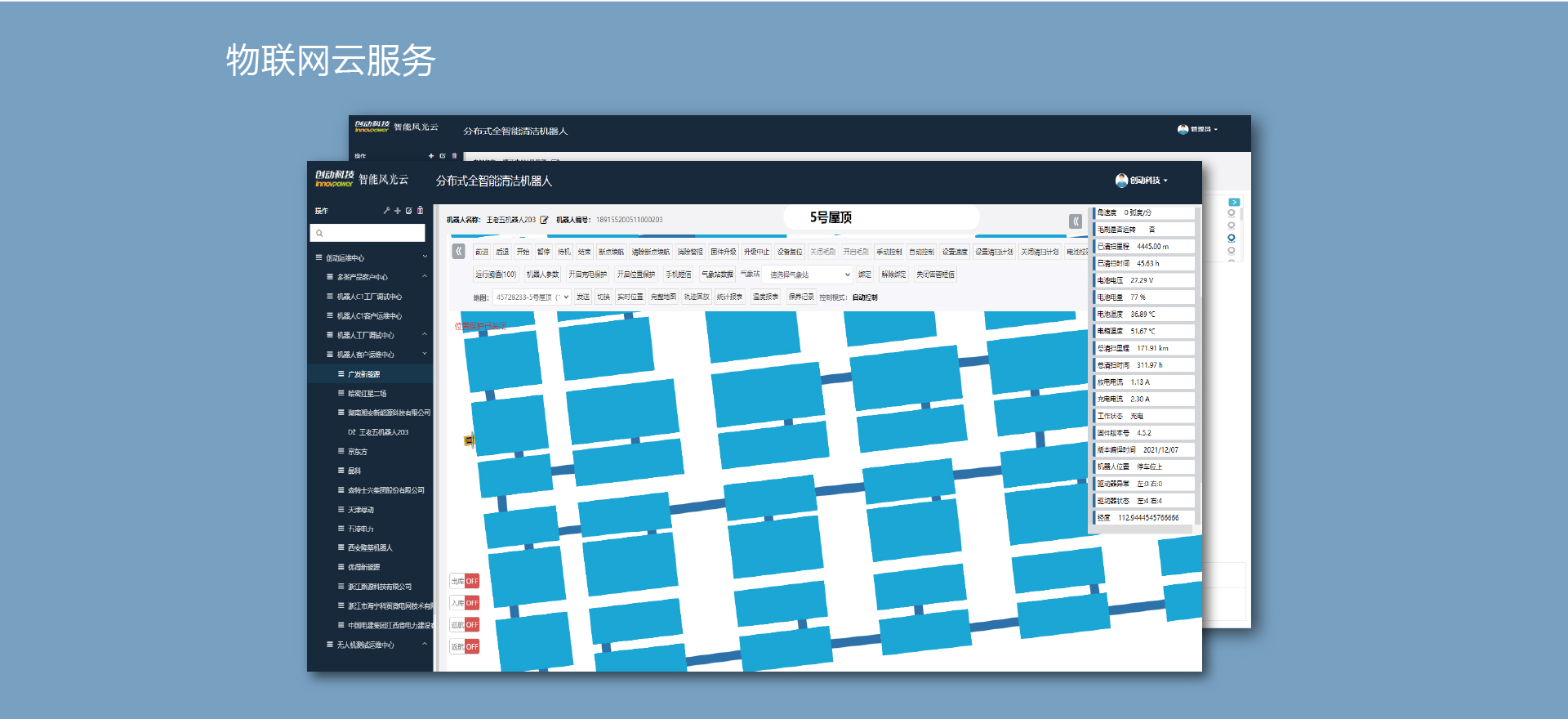Click the blue arrow icon in the back window

tap(1234, 202)
